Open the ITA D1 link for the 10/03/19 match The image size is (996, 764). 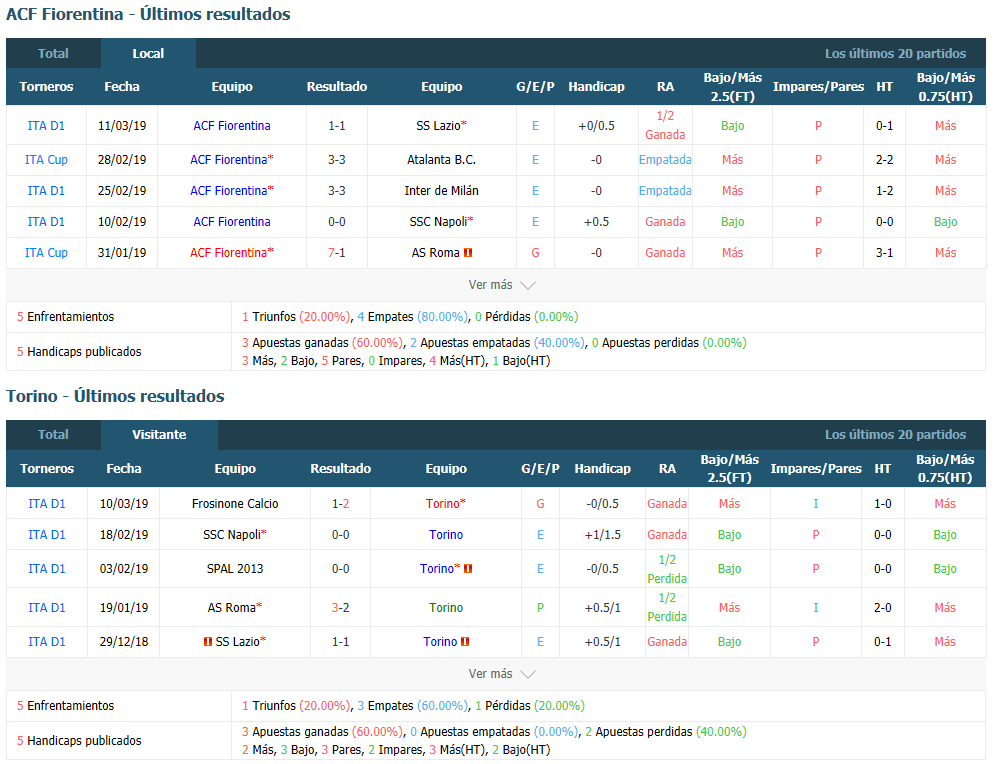(47, 504)
